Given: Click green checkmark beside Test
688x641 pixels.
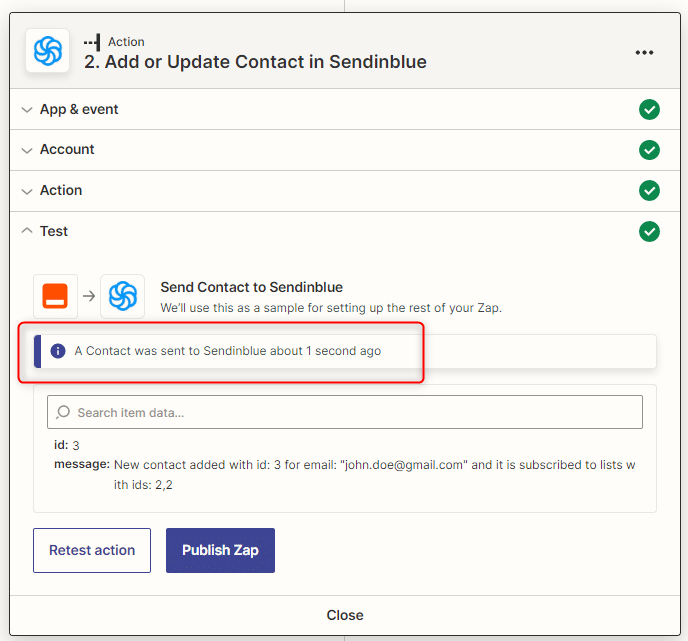Looking at the screenshot, I should coord(649,231).
